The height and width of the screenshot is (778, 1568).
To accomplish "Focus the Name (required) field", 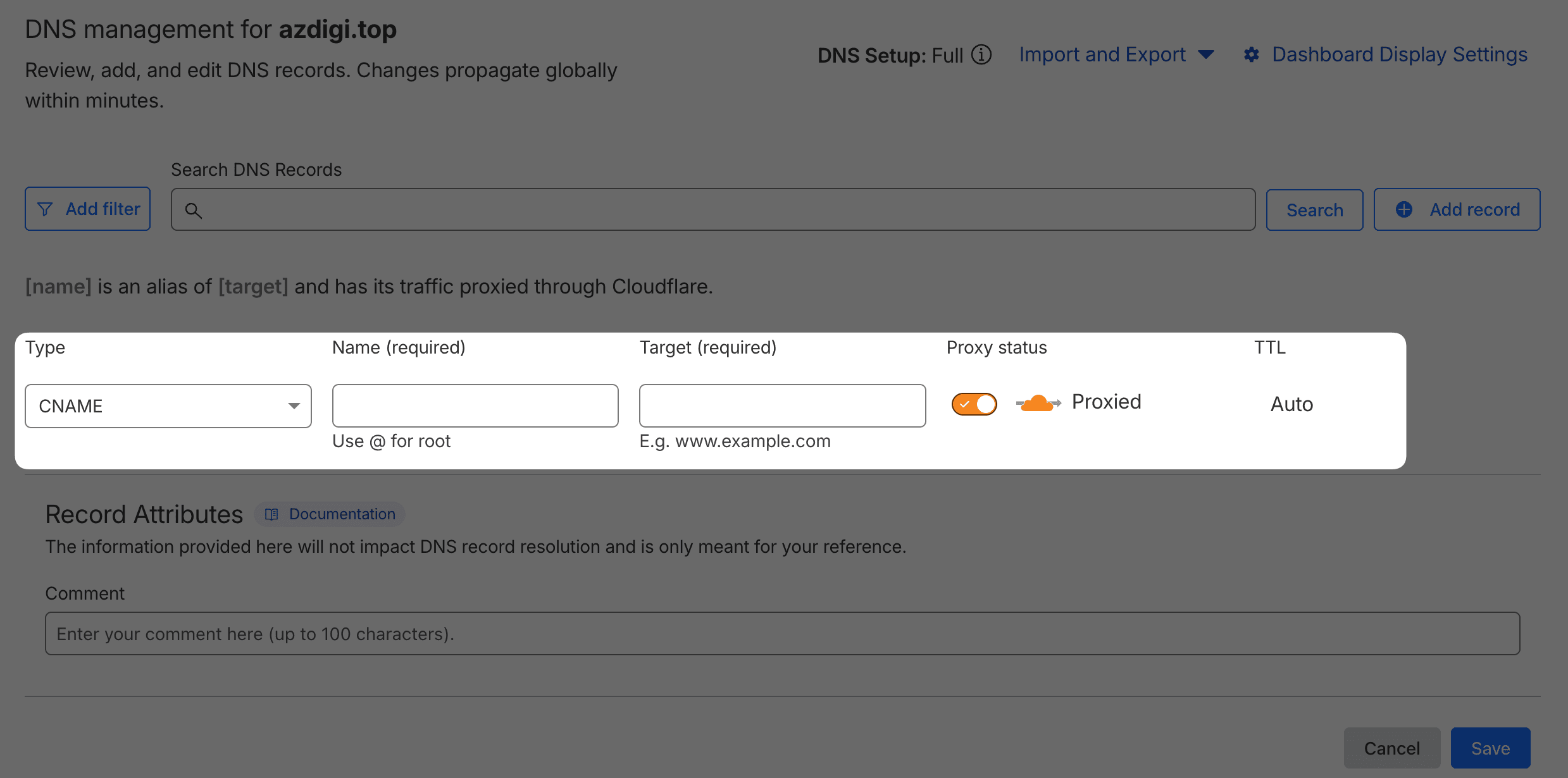I will click(475, 406).
